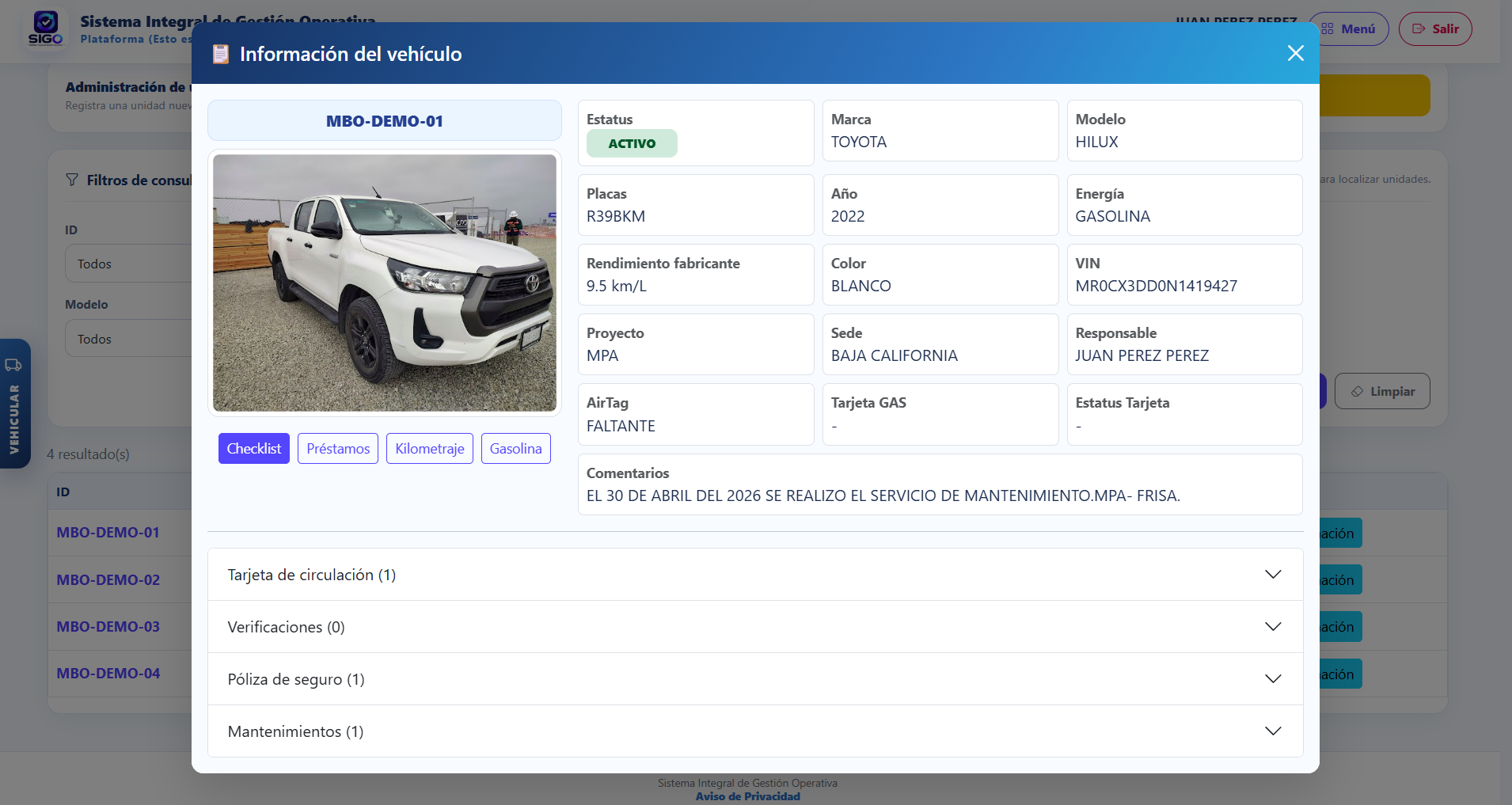Click the Proyecto value MPA
1512x805 pixels.
coord(602,355)
